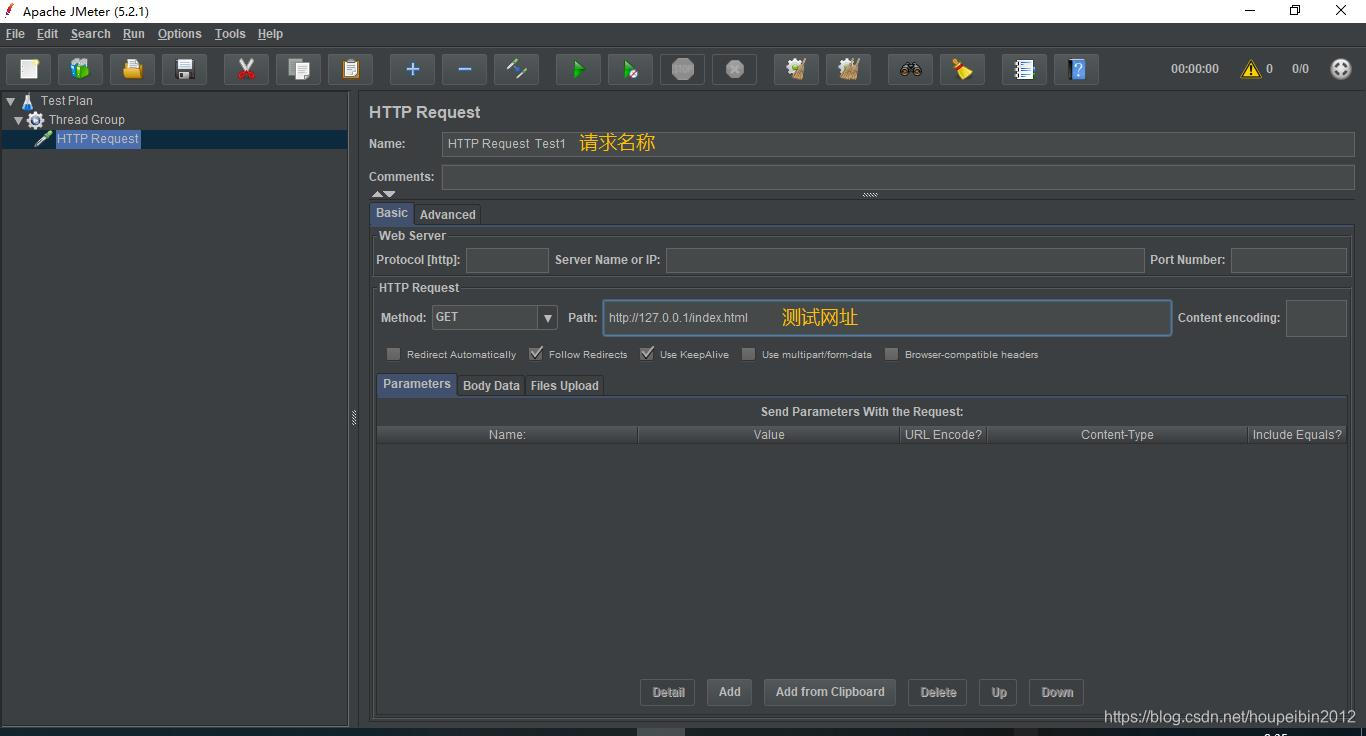The image size is (1366, 736).
Task: Open the Help menu
Action: coord(270,34)
